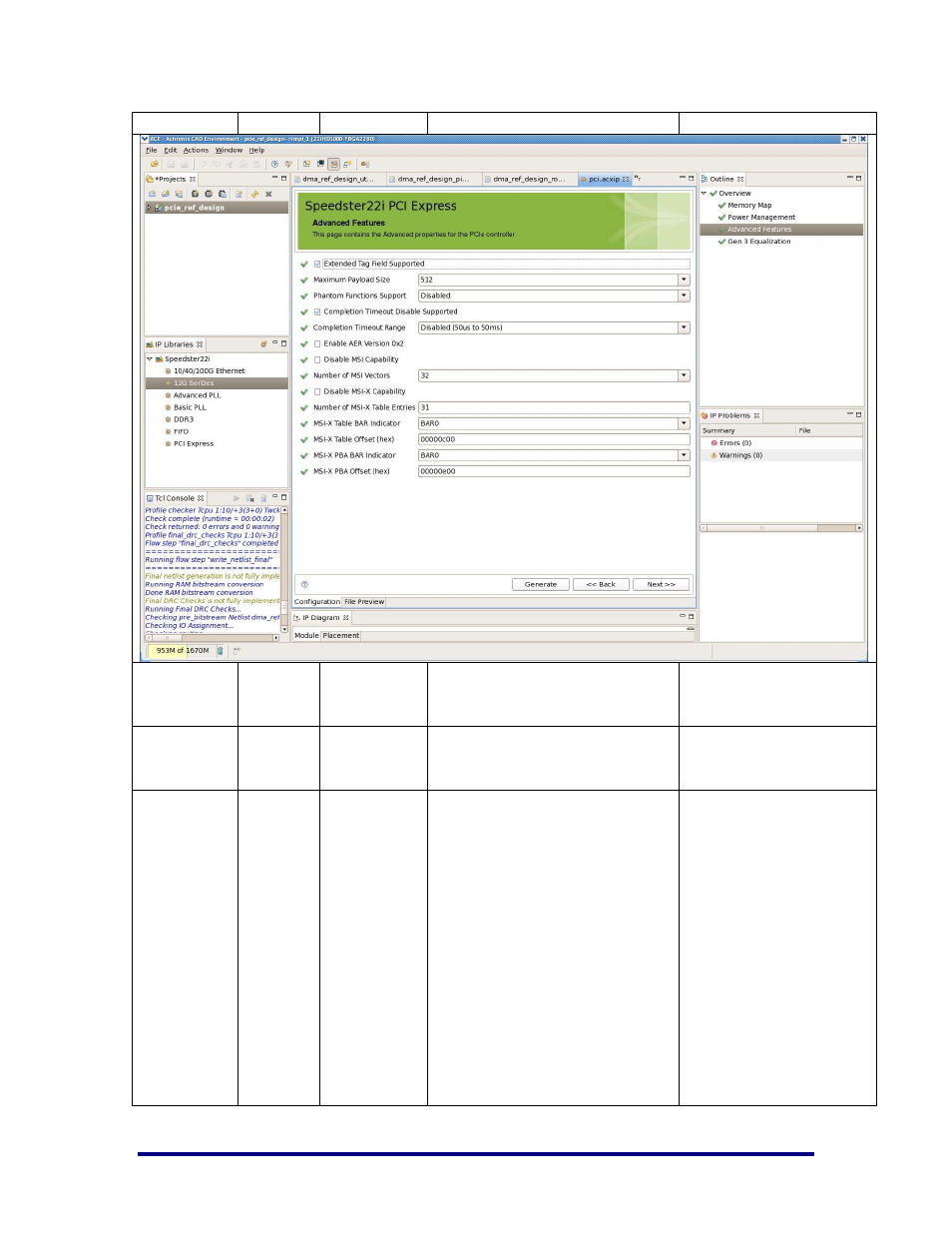The image size is (952, 1233).
Task: Open the dma_ref_design_ut editor tab
Action: click(x=337, y=180)
